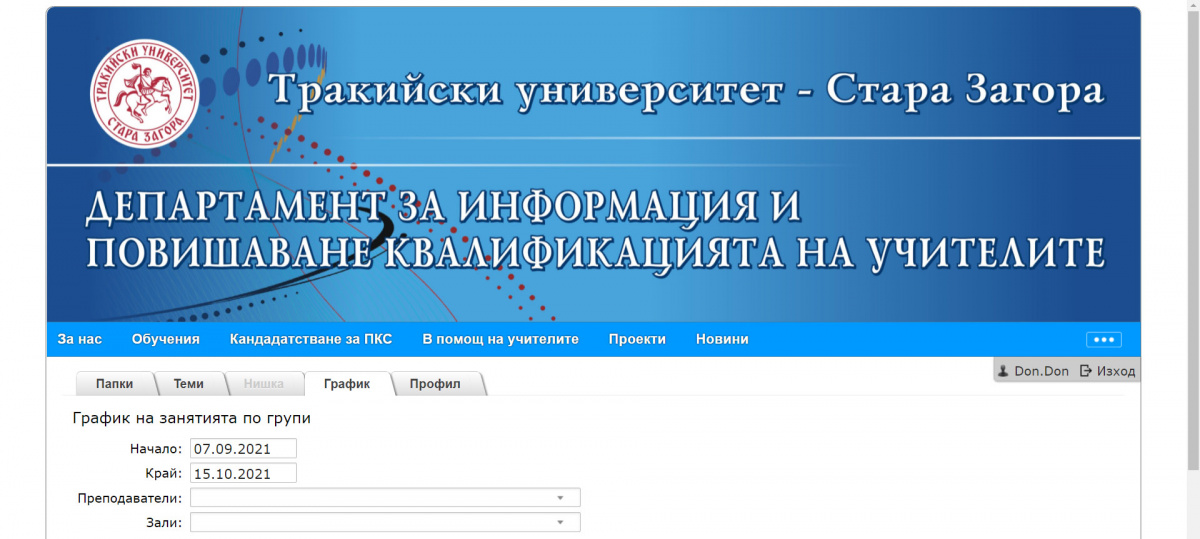This screenshot has height=539, width=1200.
Task: Click the user icon beside Don.Don
Action: click(x=1003, y=371)
